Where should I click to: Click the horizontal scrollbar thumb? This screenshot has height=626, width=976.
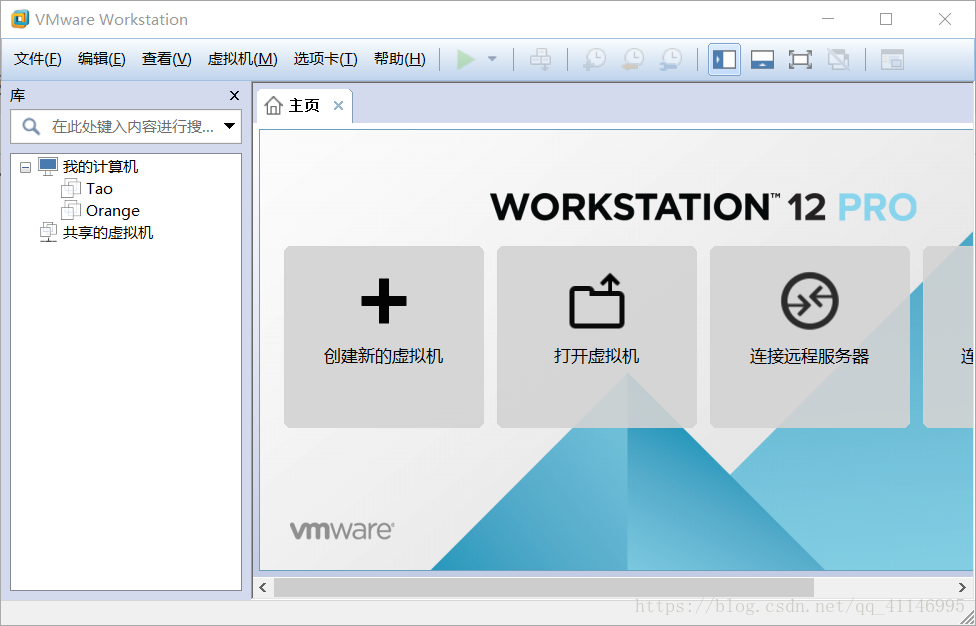tap(543, 587)
